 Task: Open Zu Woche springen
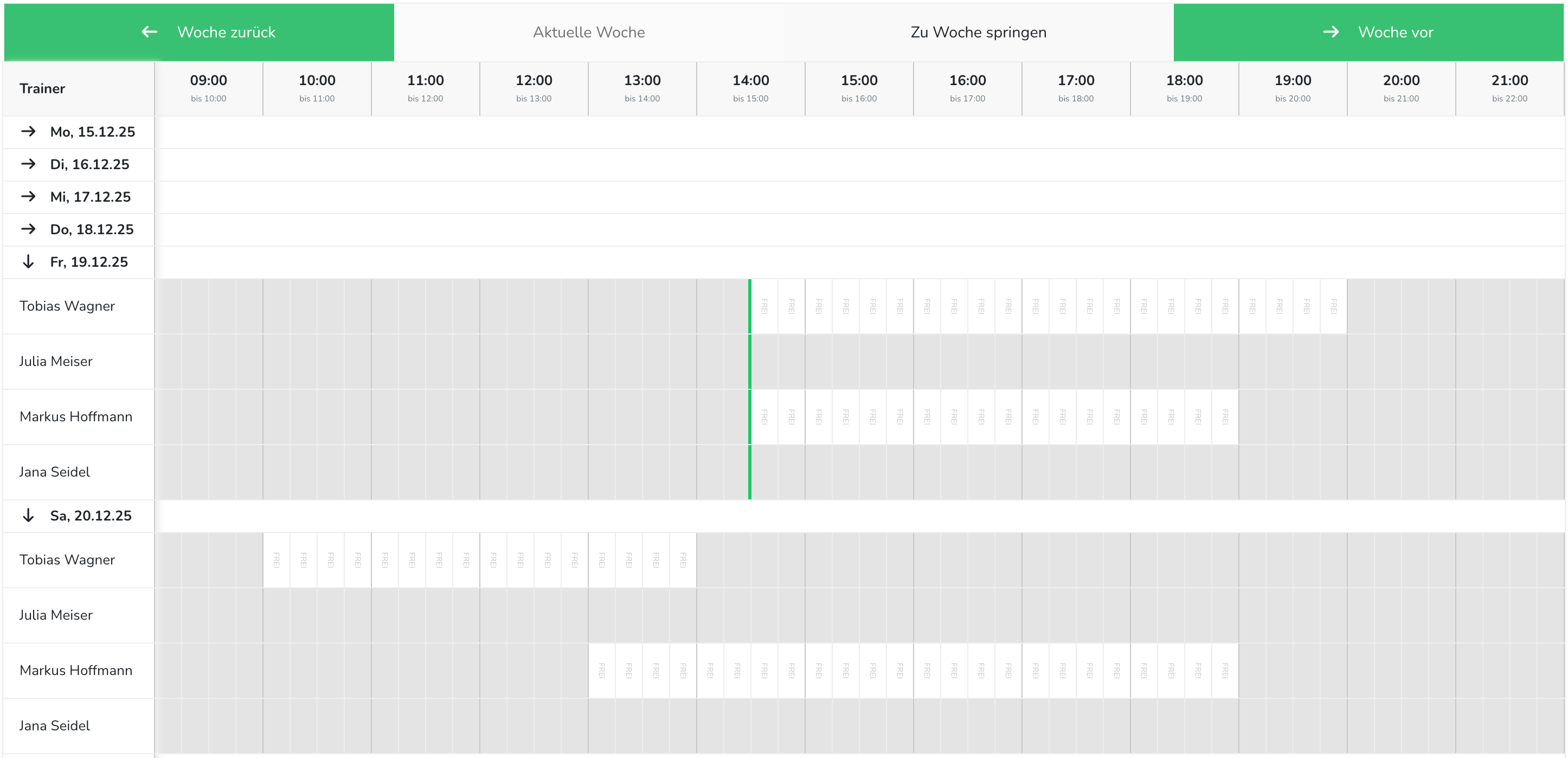(978, 31)
